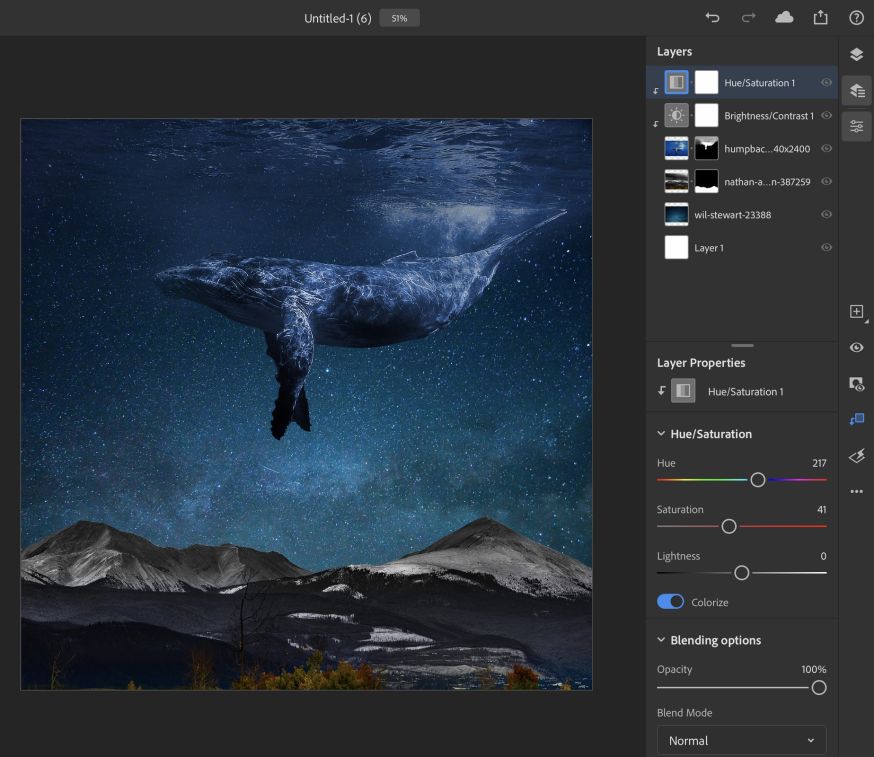Select the nathan-a layer mask thumbnail
The width and height of the screenshot is (874, 757).
(x=706, y=181)
